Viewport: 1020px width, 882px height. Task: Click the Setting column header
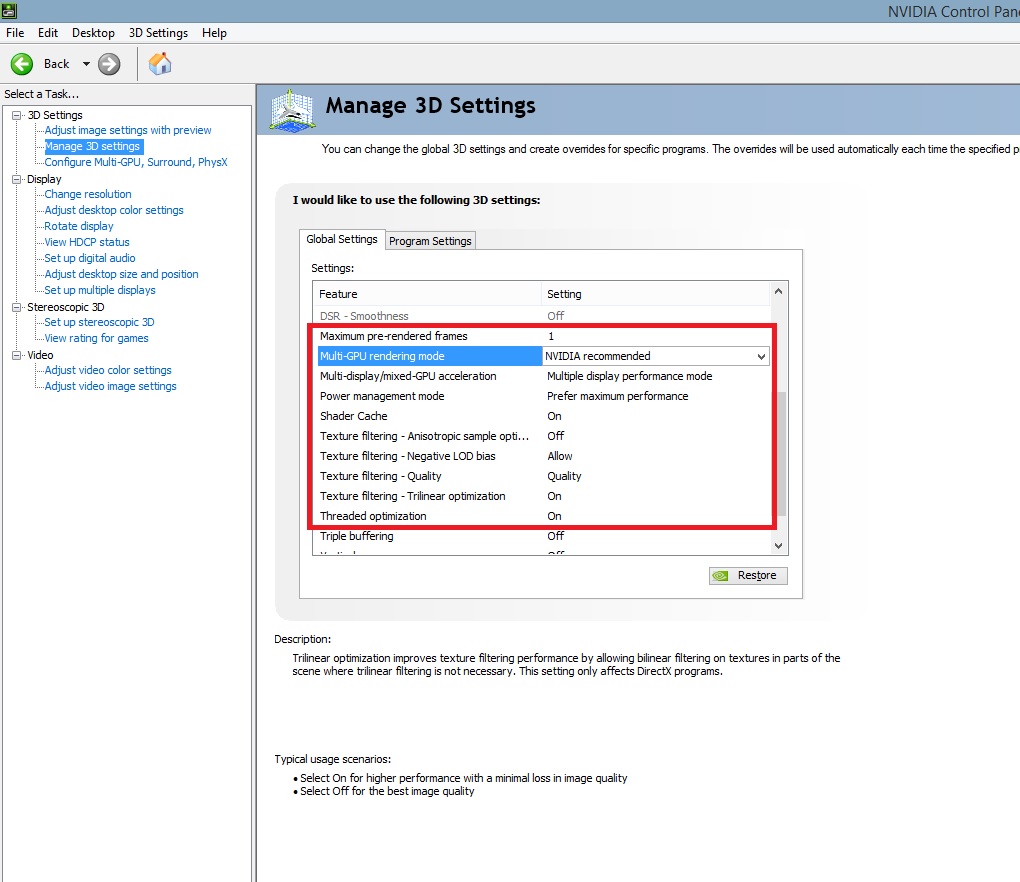[656, 294]
